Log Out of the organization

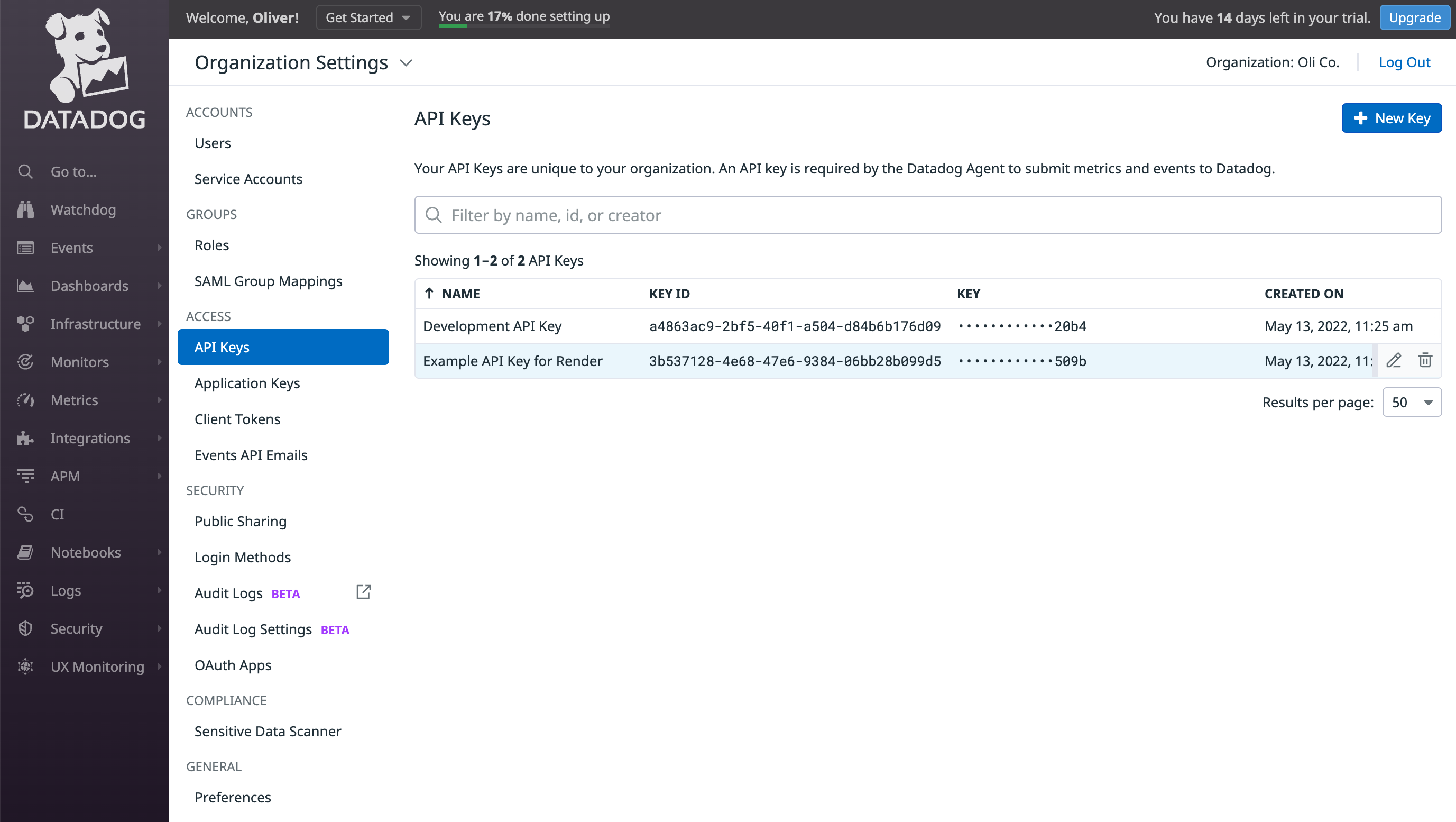point(1405,62)
